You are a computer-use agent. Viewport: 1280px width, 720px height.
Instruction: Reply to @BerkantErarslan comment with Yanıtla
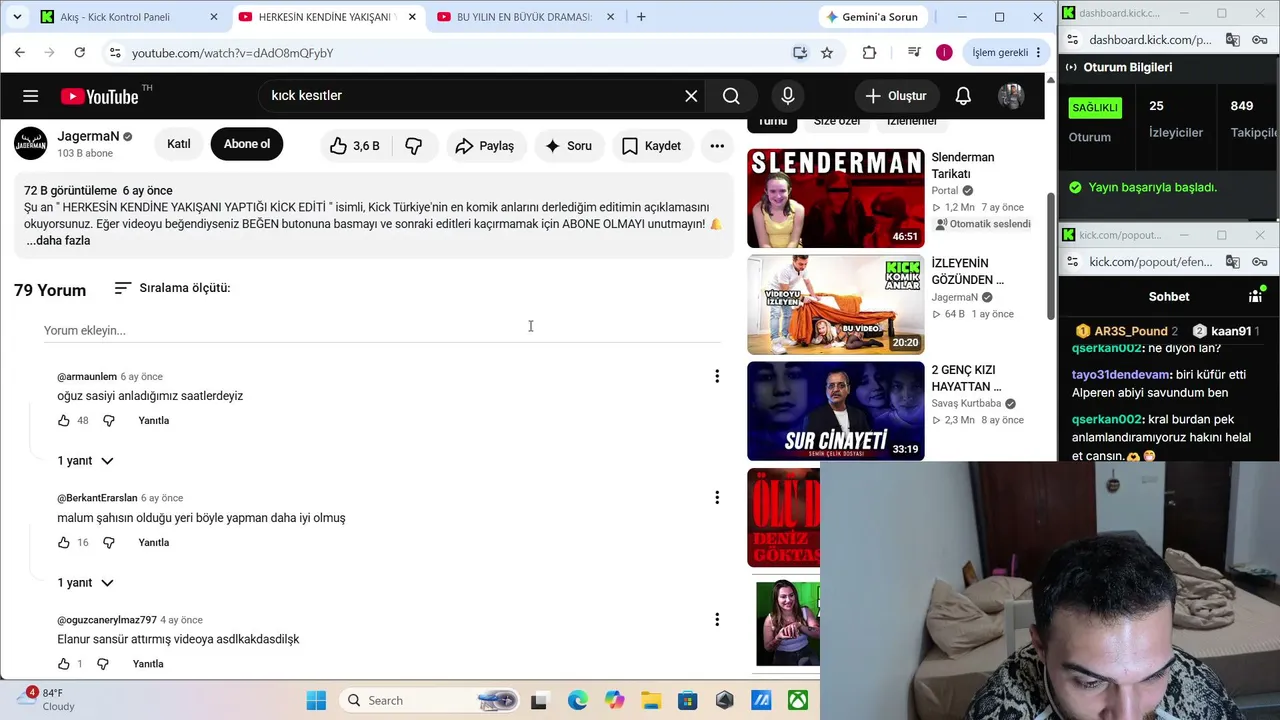[x=154, y=543]
